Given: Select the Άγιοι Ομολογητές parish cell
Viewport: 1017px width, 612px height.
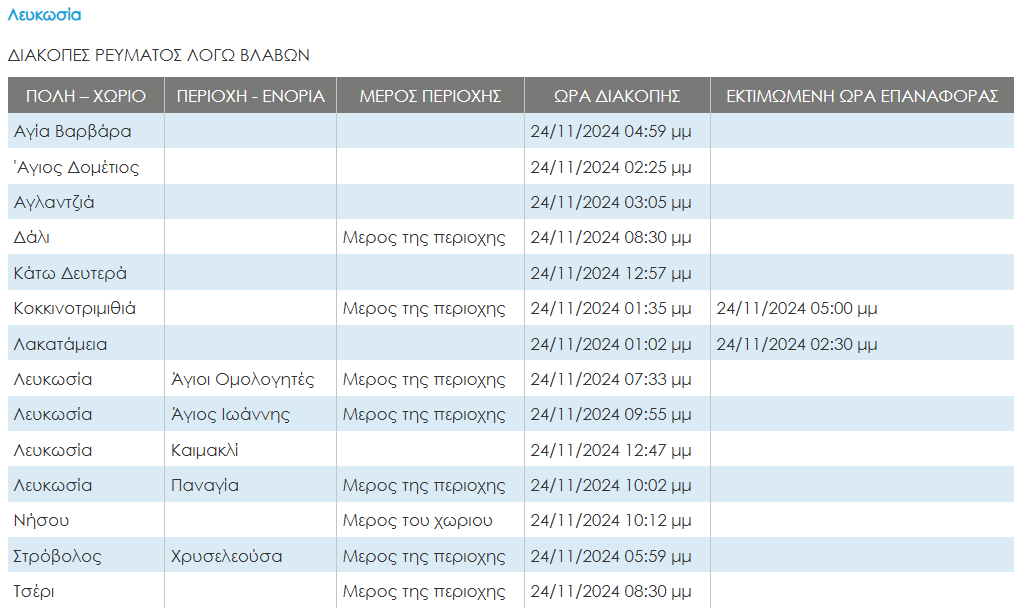Looking at the screenshot, I should point(243,380).
